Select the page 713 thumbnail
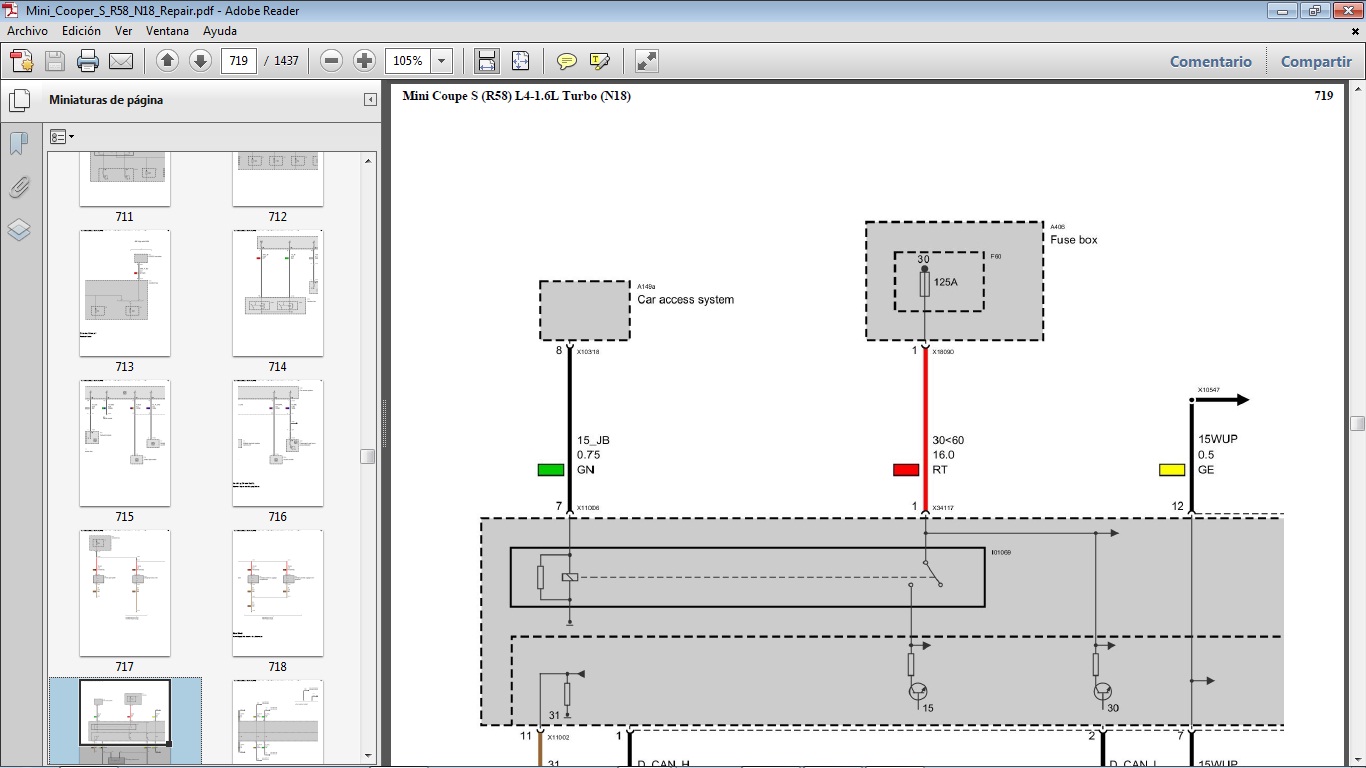 tap(125, 293)
